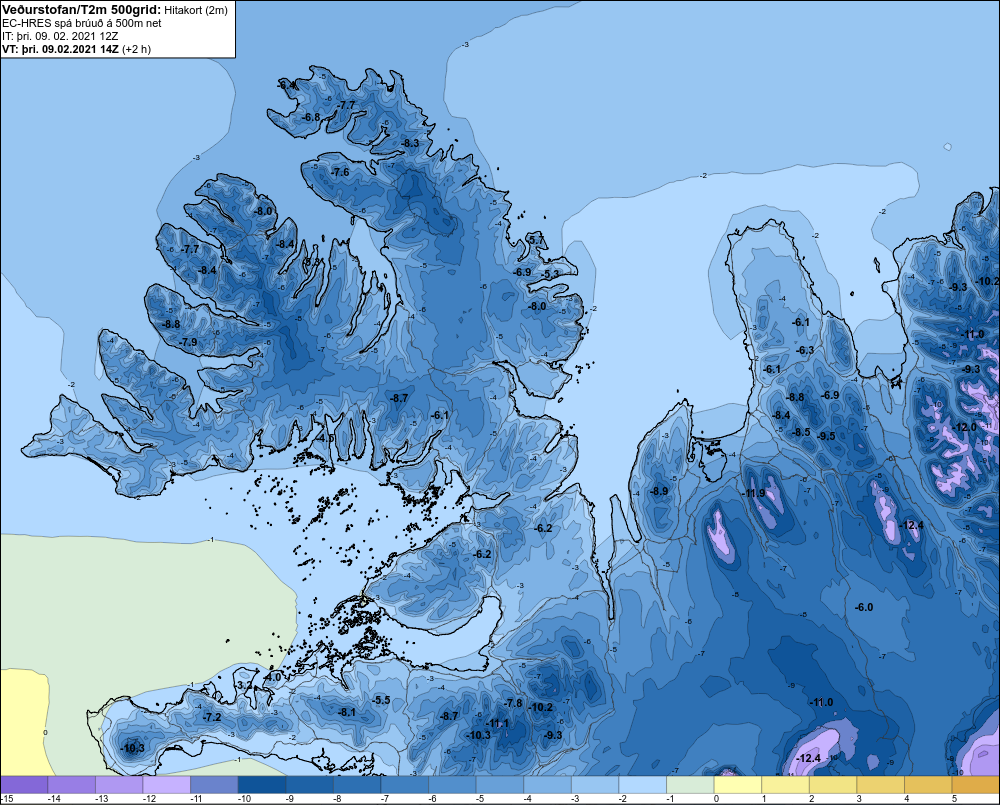
Task: Click the pale green swatch between -1 and 0
Action: (x=691, y=785)
